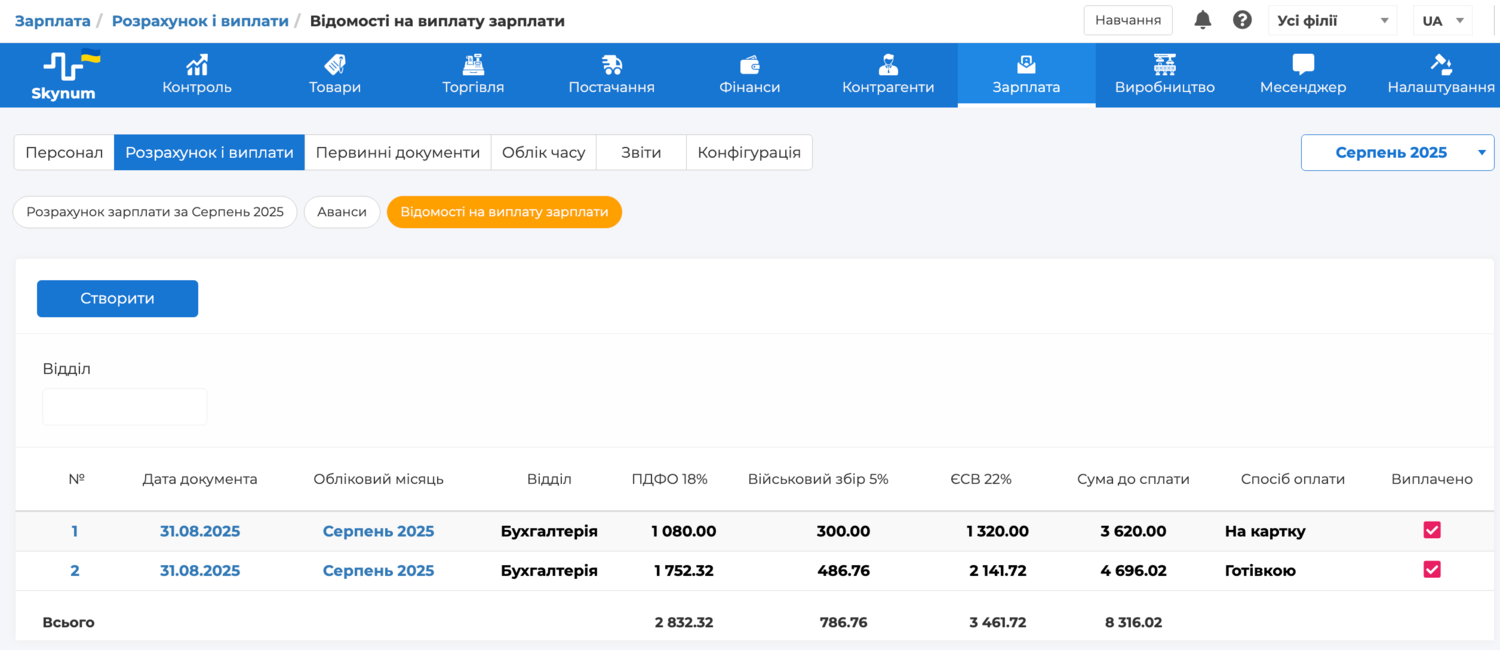Screen dimensions: 1500x650
Task: Click the Товари price tag icon
Action: 335,65
